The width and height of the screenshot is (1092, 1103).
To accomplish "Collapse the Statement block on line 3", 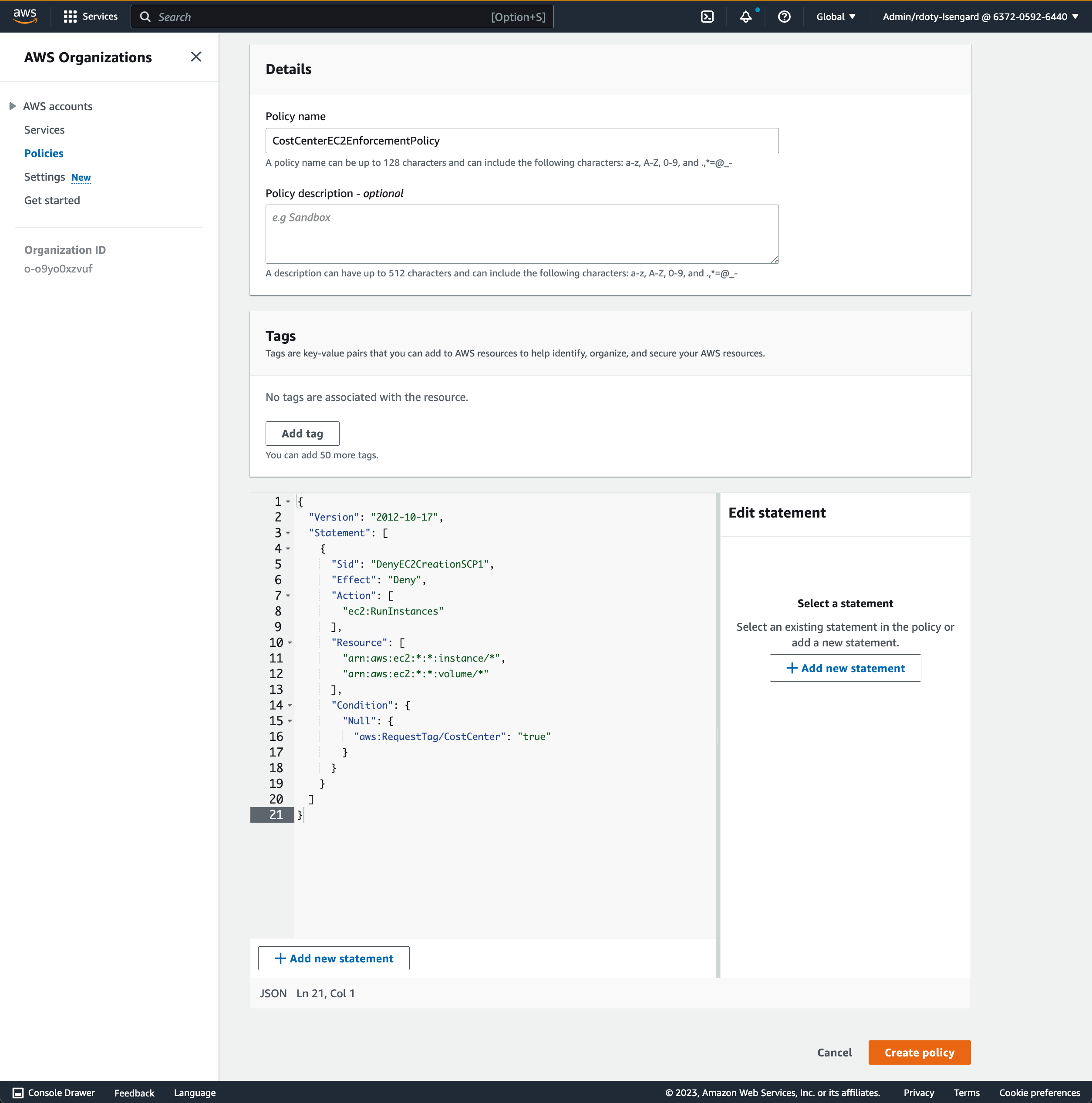I will (x=288, y=533).
